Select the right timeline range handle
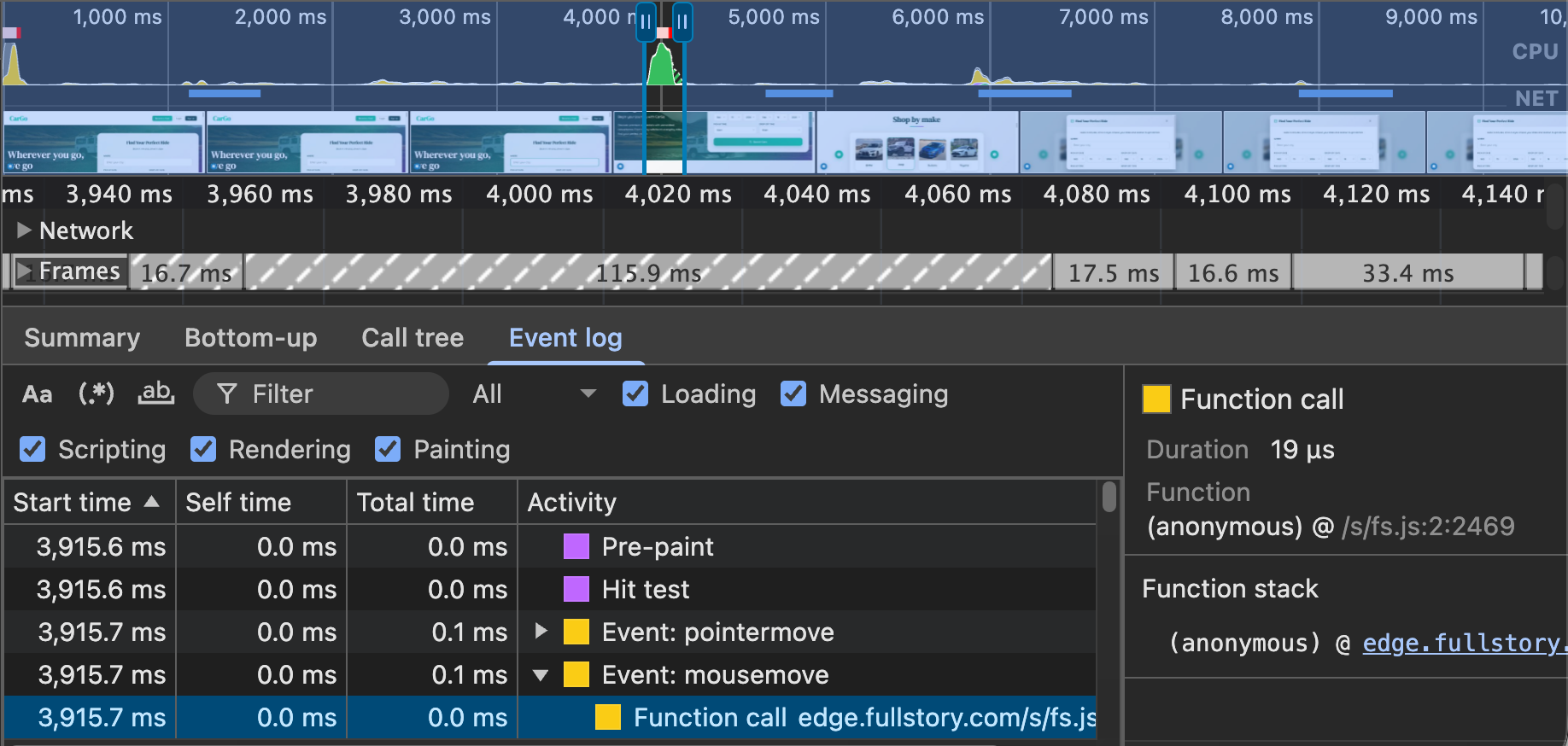Screen dimensions: 1568x746 682,22
